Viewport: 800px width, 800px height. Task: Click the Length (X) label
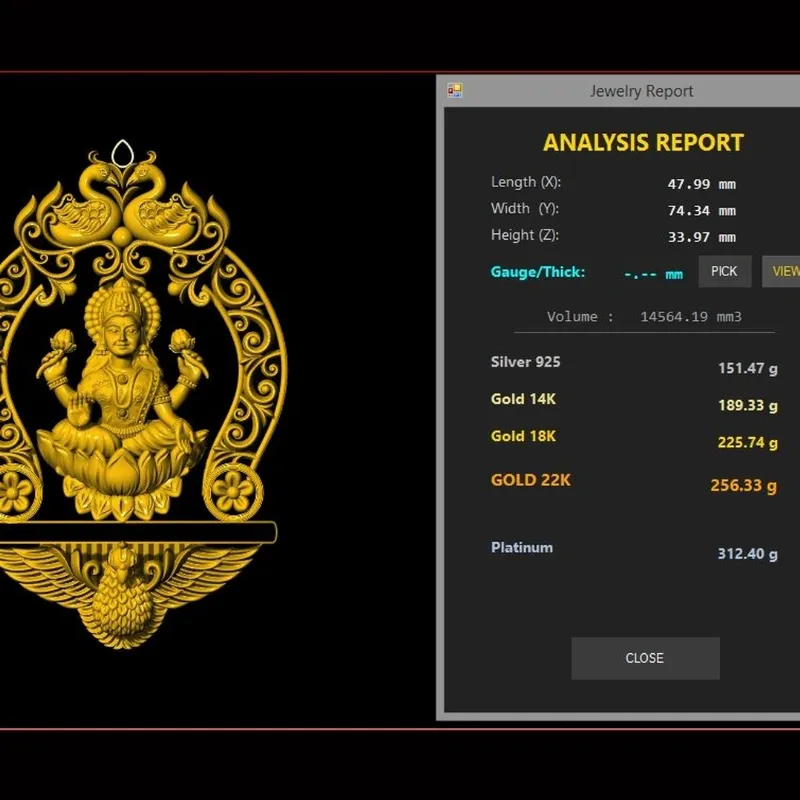526,182
